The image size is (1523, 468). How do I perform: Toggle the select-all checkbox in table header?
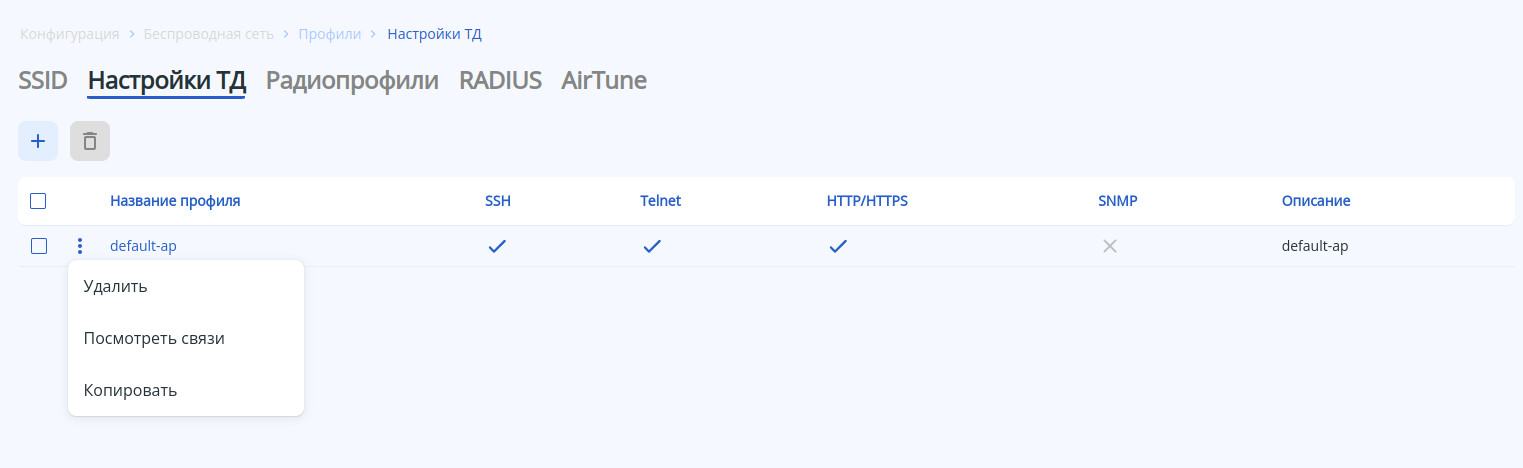pos(38,201)
